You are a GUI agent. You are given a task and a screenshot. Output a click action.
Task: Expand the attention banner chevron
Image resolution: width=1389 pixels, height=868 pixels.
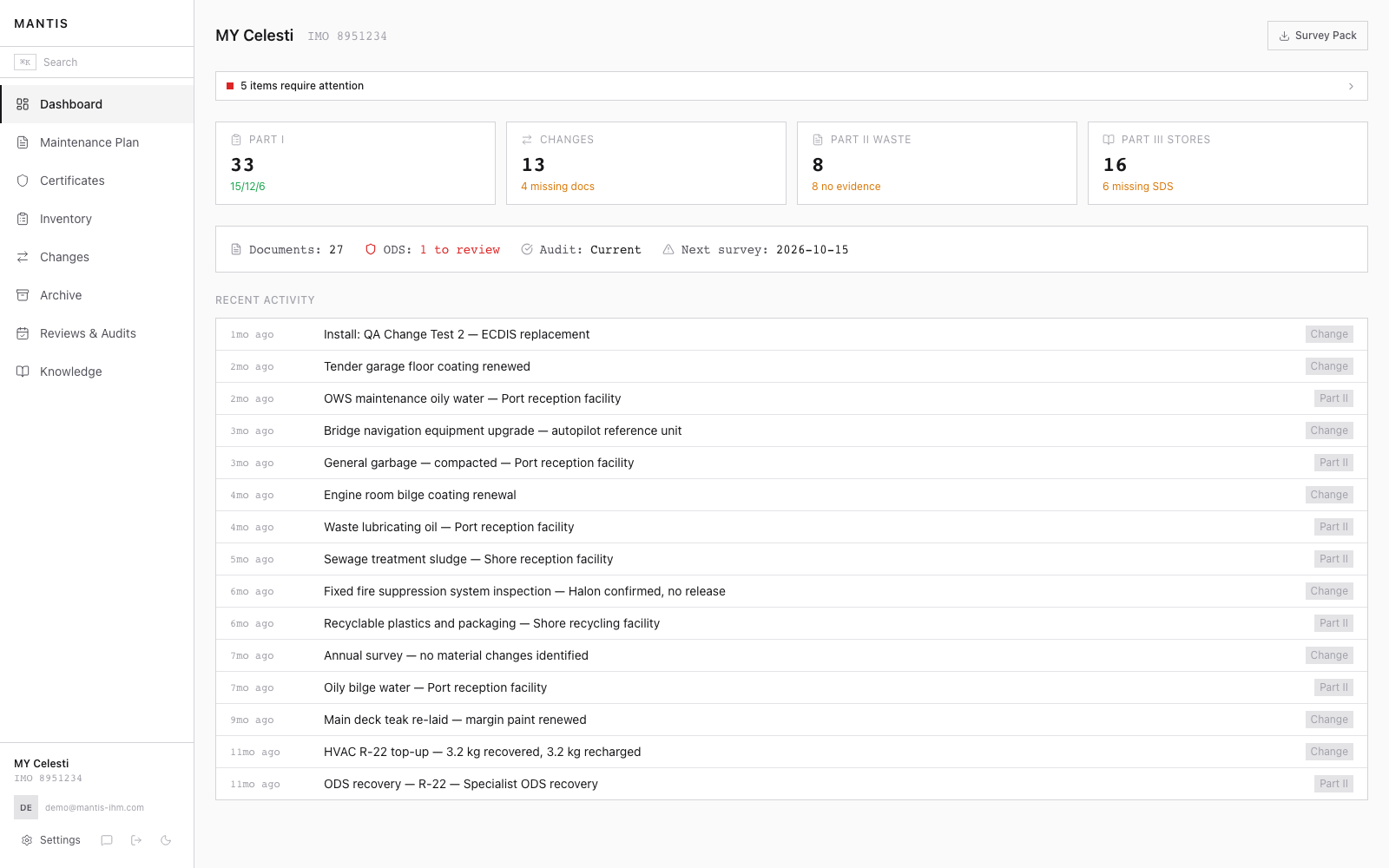[1351, 86]
